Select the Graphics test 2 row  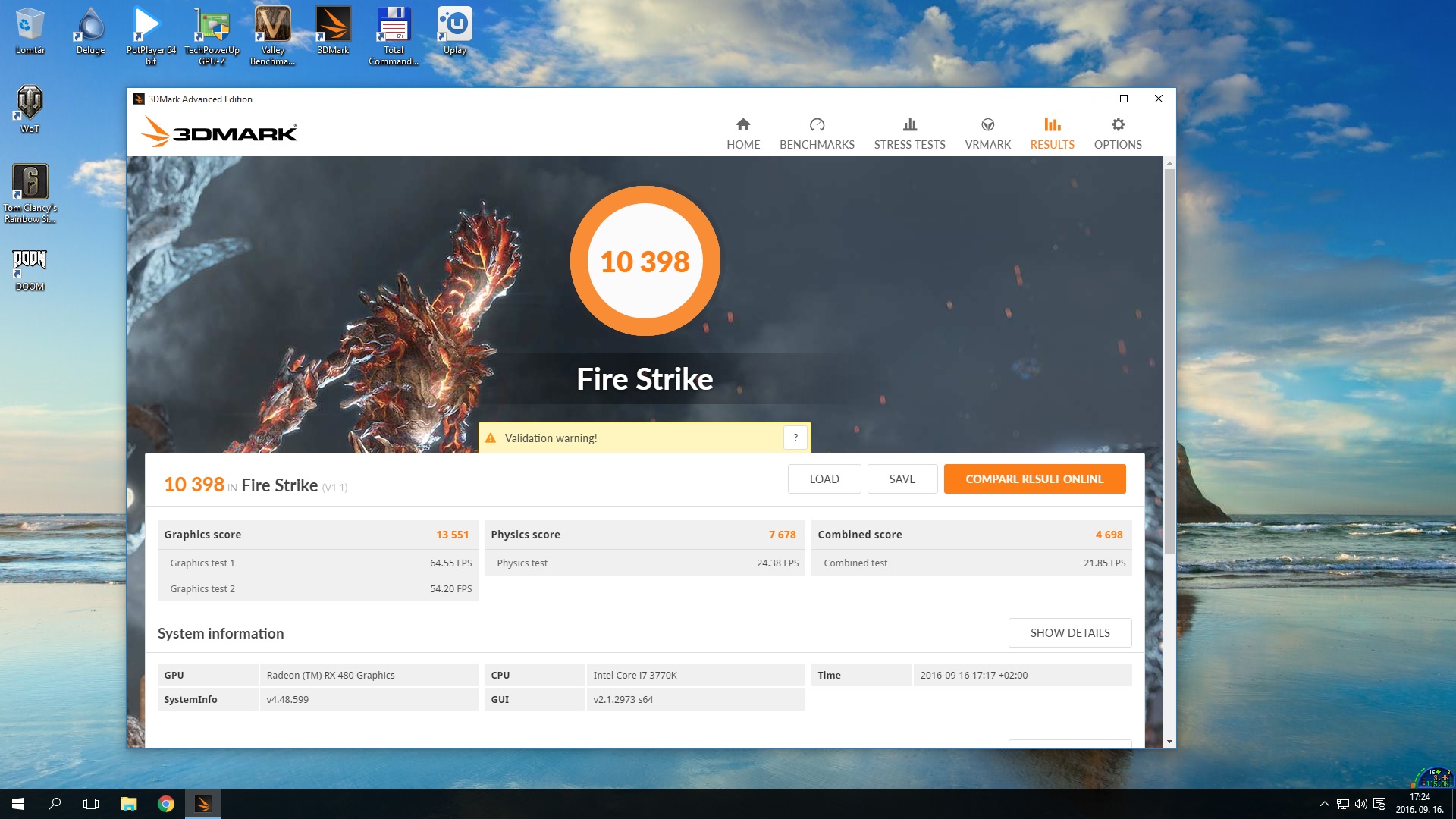point(318,588)
